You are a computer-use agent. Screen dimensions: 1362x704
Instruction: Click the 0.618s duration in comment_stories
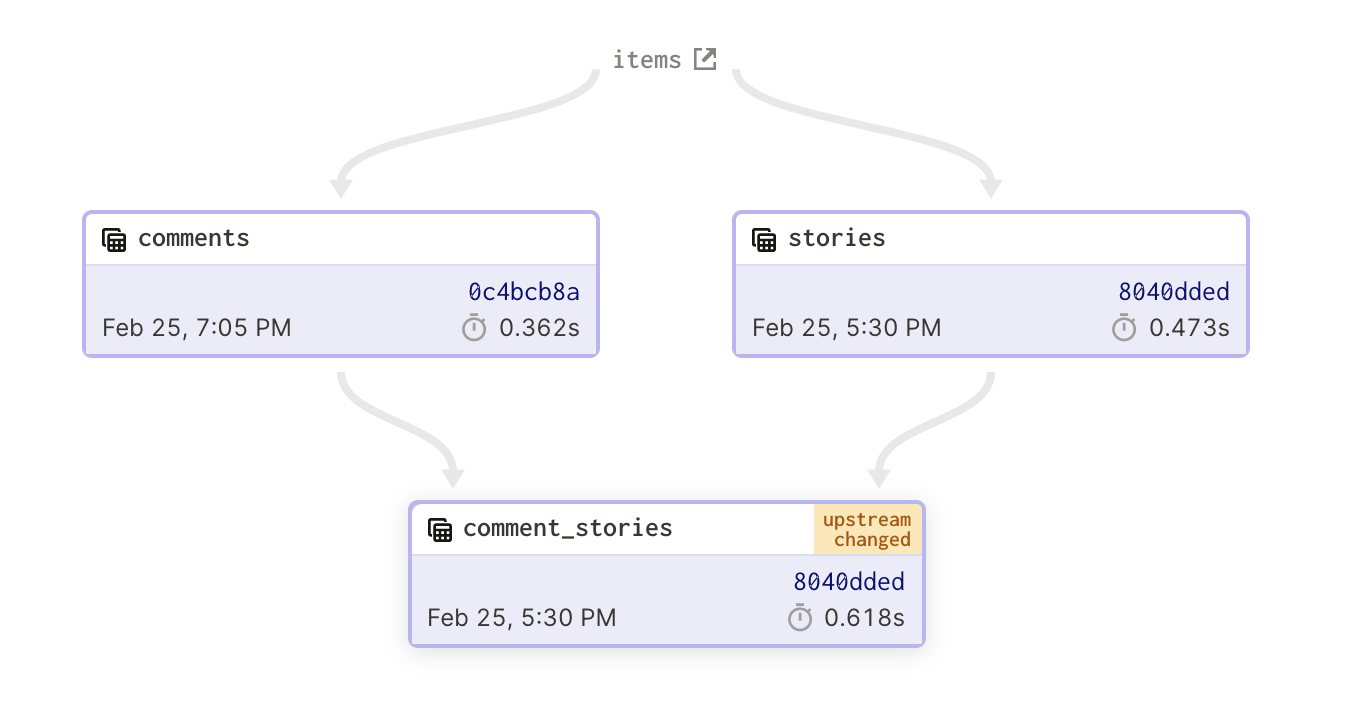864,618
